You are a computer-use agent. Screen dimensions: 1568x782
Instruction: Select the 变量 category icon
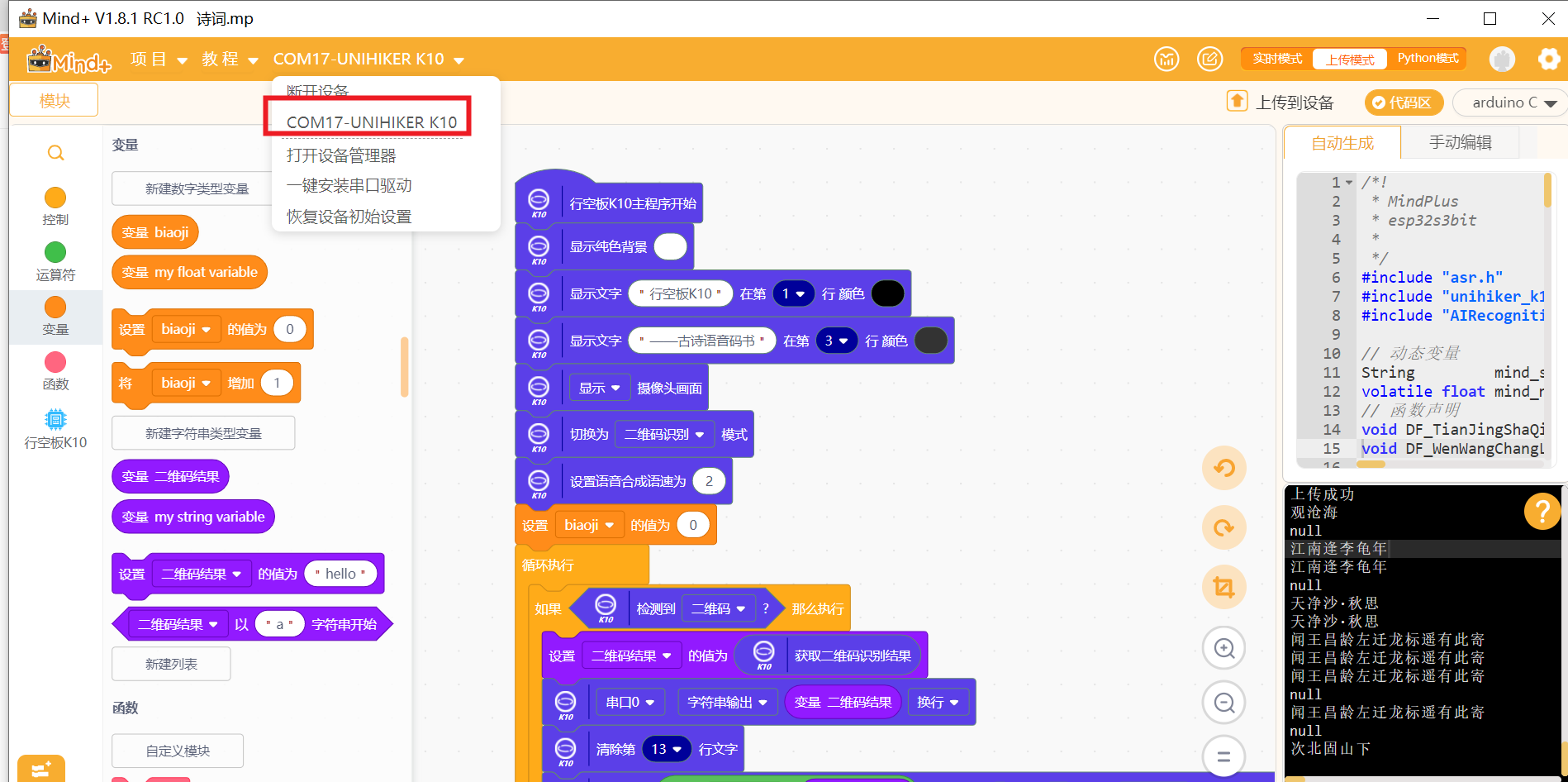[55, 307]
